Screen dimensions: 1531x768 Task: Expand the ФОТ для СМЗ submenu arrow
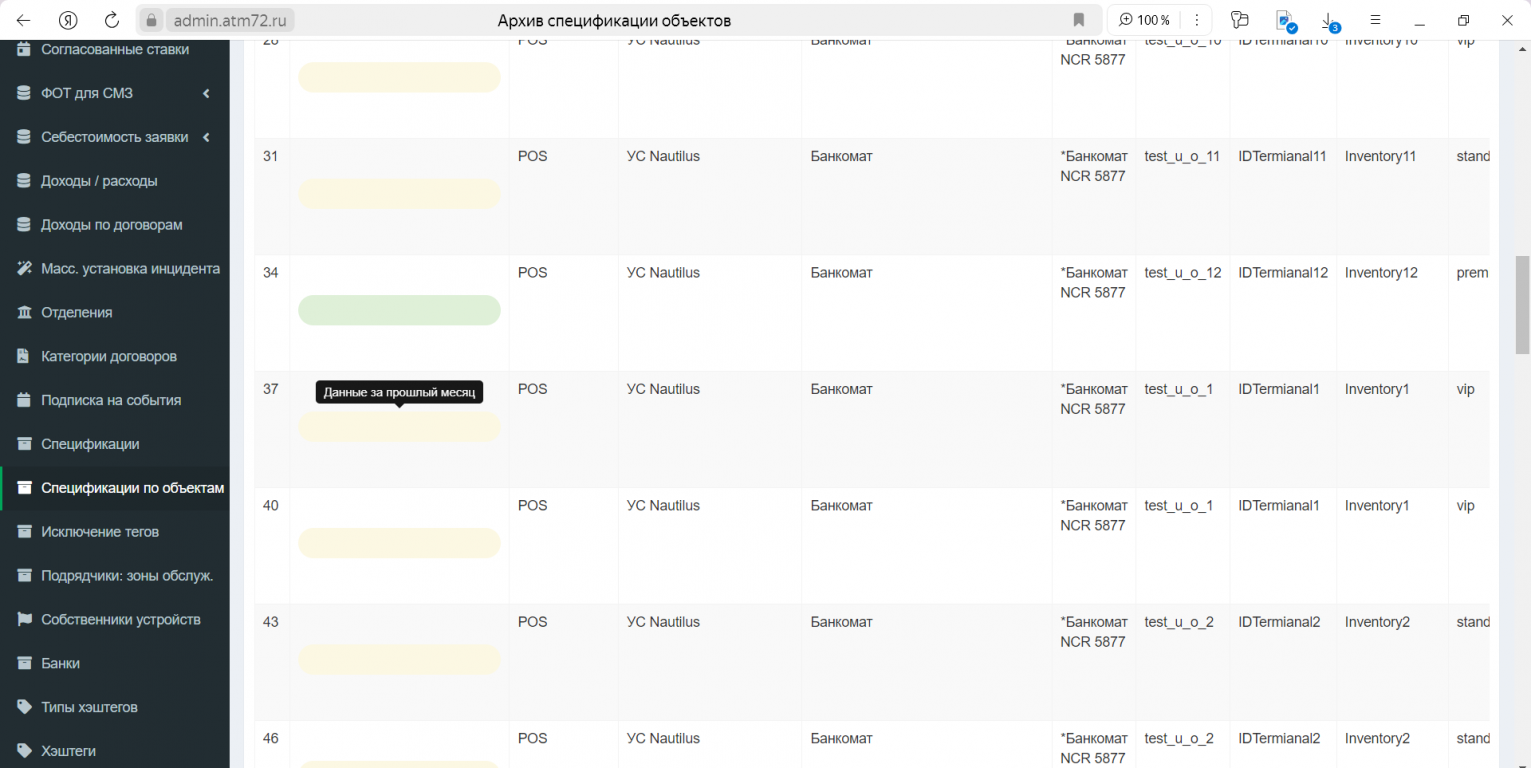[x=206, y=94]
